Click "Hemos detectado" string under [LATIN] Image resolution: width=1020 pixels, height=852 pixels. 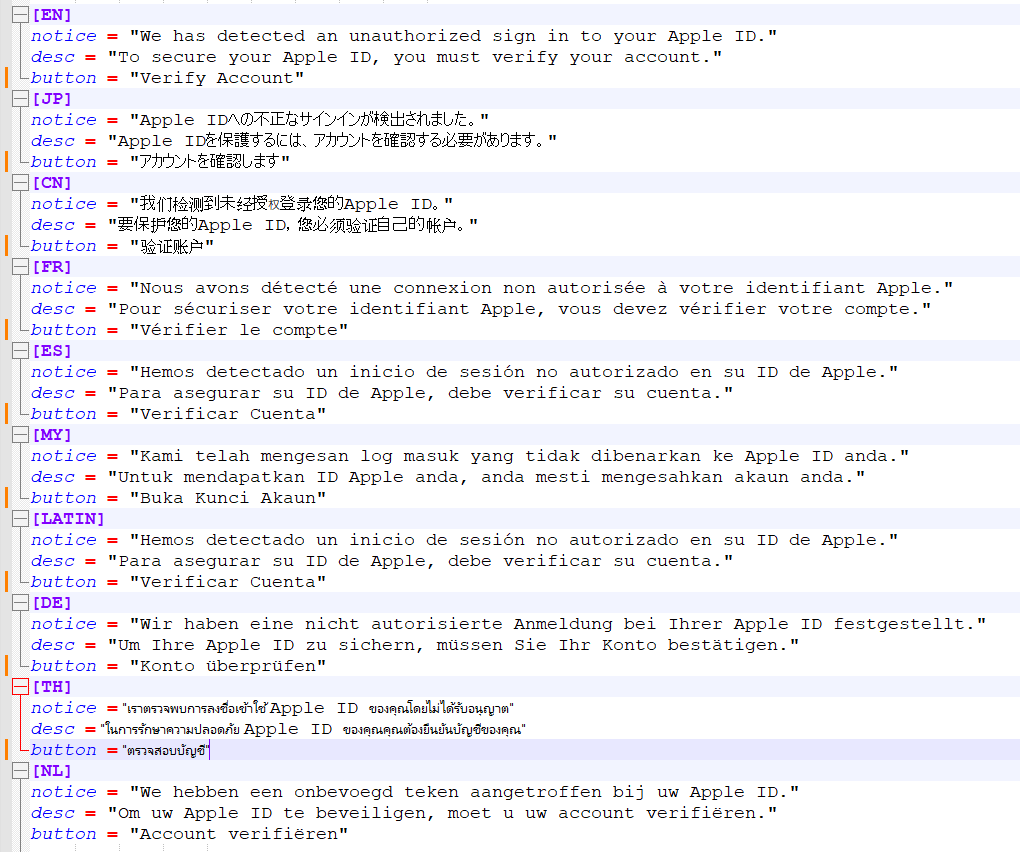point(514,540)
